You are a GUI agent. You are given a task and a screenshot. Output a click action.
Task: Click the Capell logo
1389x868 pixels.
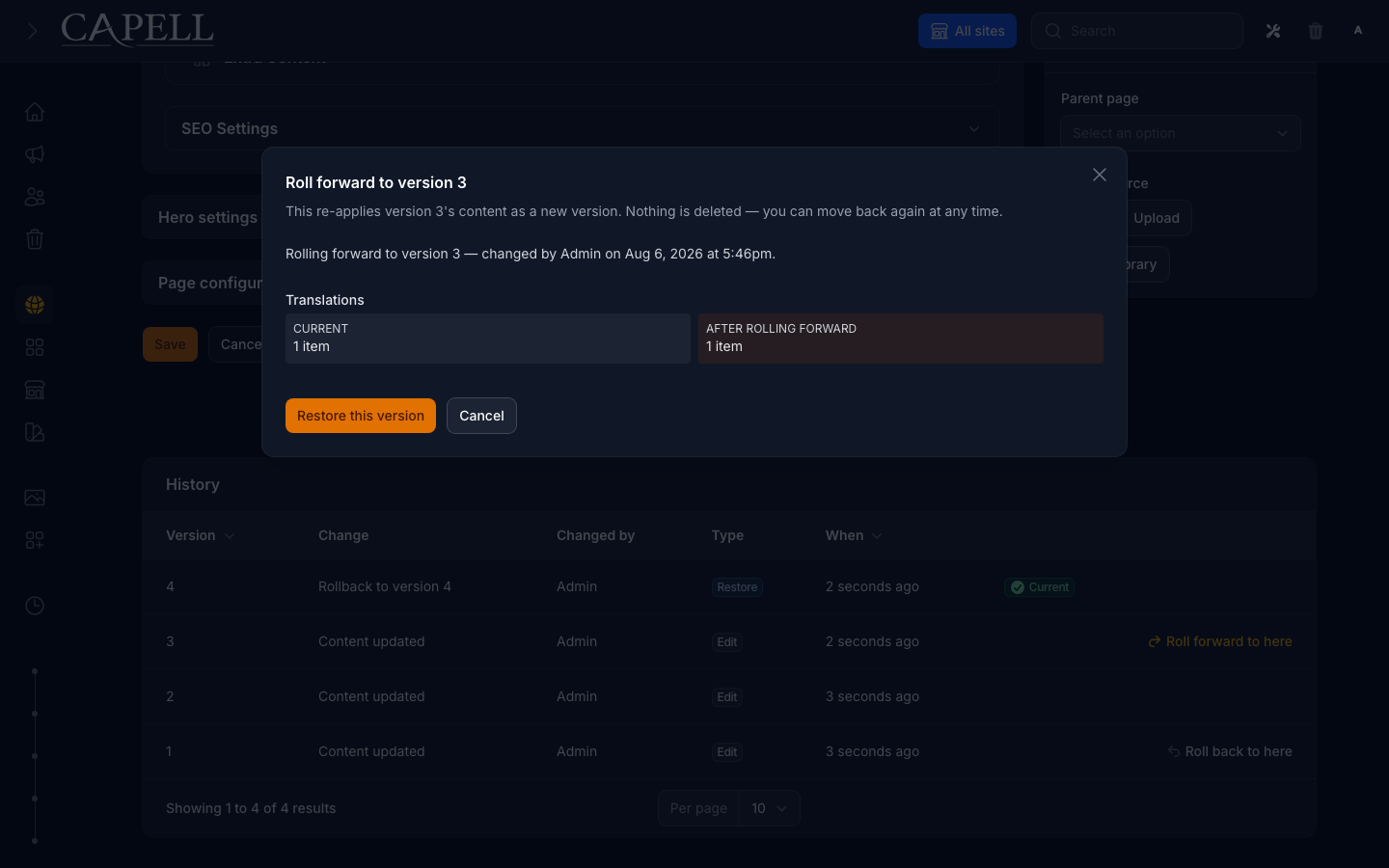tap(137, 30)
